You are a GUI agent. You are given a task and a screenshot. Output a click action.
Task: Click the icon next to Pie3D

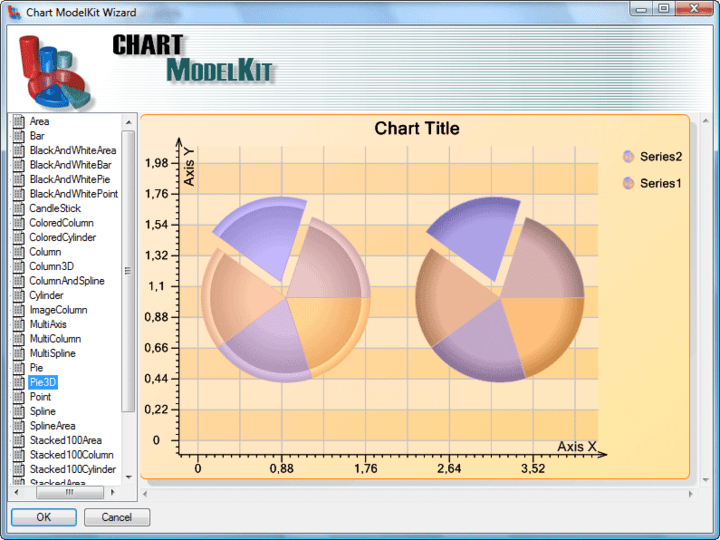tap(19, 382)
